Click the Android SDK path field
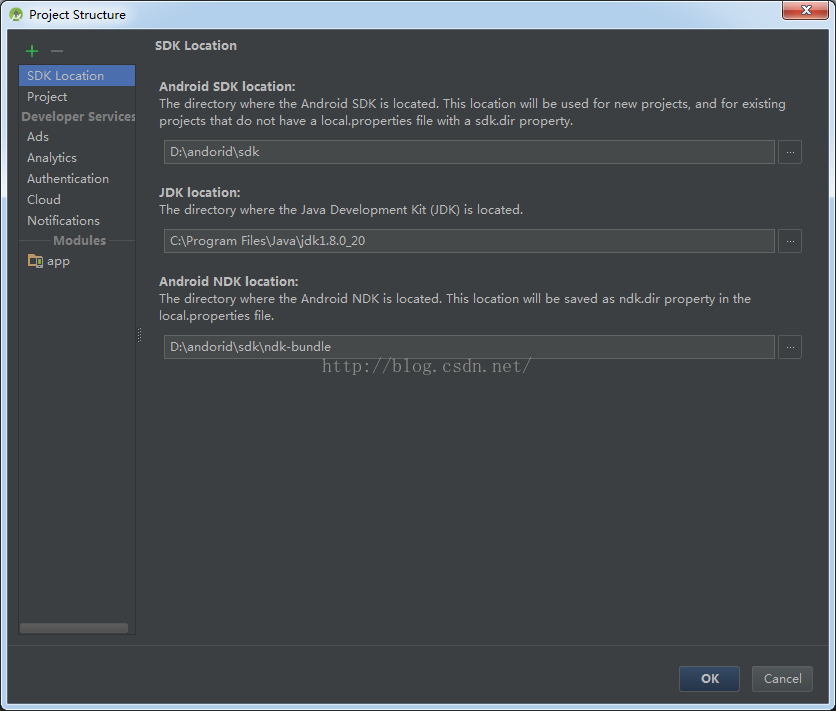 469,152
